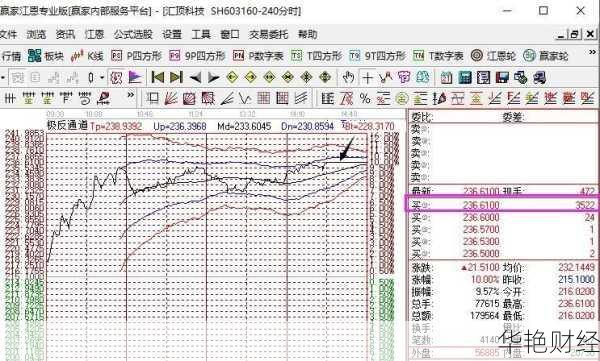Launch the 江恩轮 Gann wheel
Viewport: 600px width, 361px height.
(493, 56)
